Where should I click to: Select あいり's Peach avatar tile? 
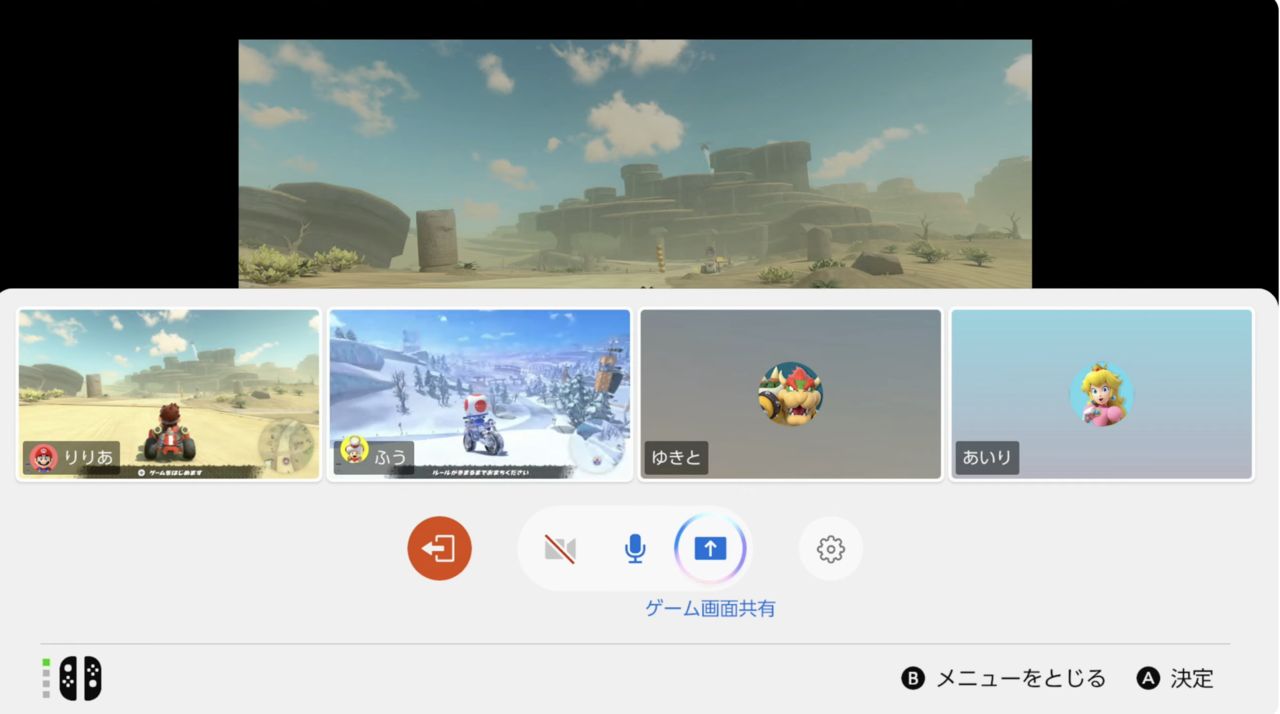(1101, 394)
